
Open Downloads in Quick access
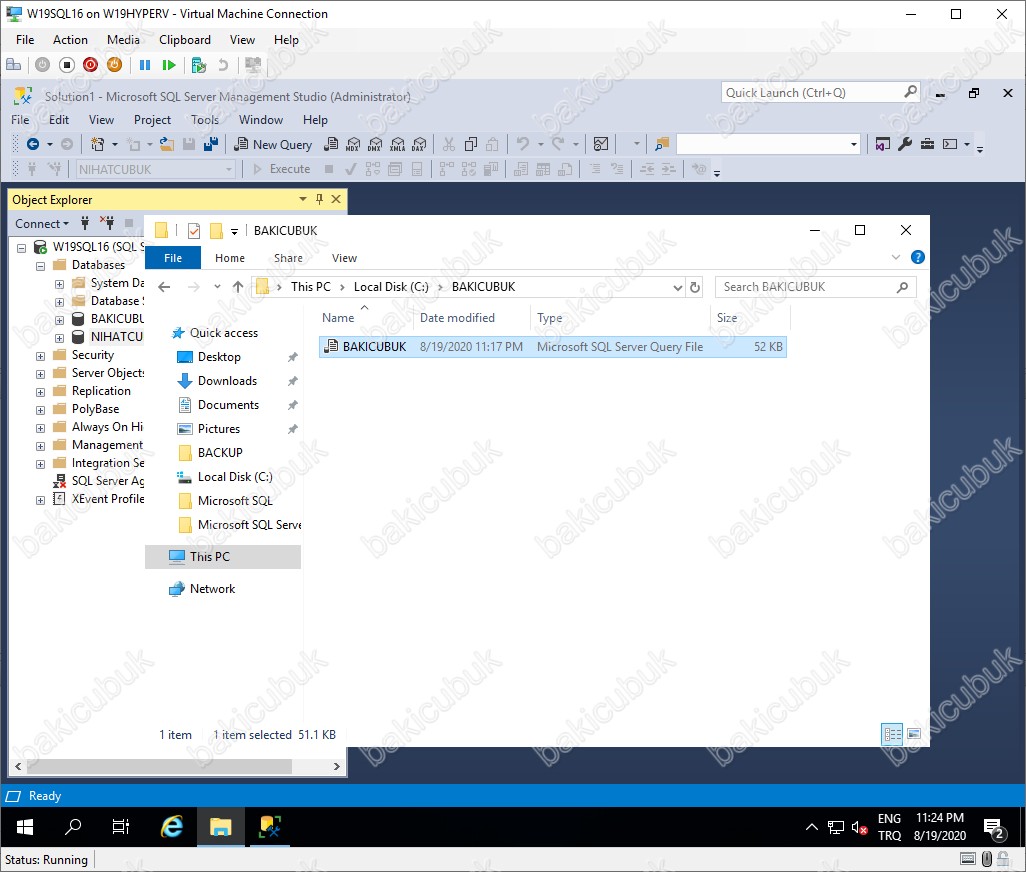pyautogui.click(x=227, y=381)
